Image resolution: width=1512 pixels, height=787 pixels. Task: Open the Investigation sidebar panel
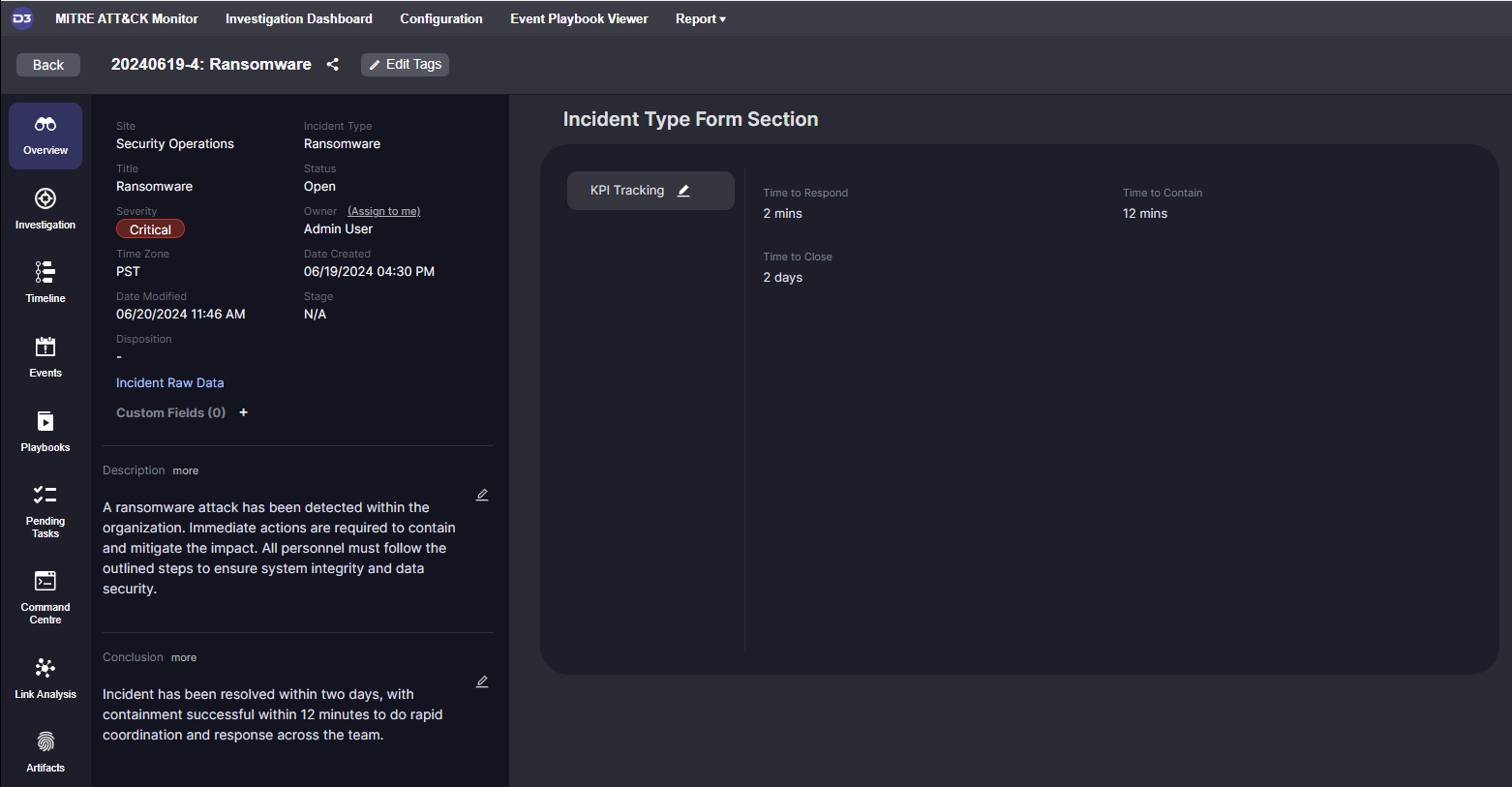(x=45, y=209)
